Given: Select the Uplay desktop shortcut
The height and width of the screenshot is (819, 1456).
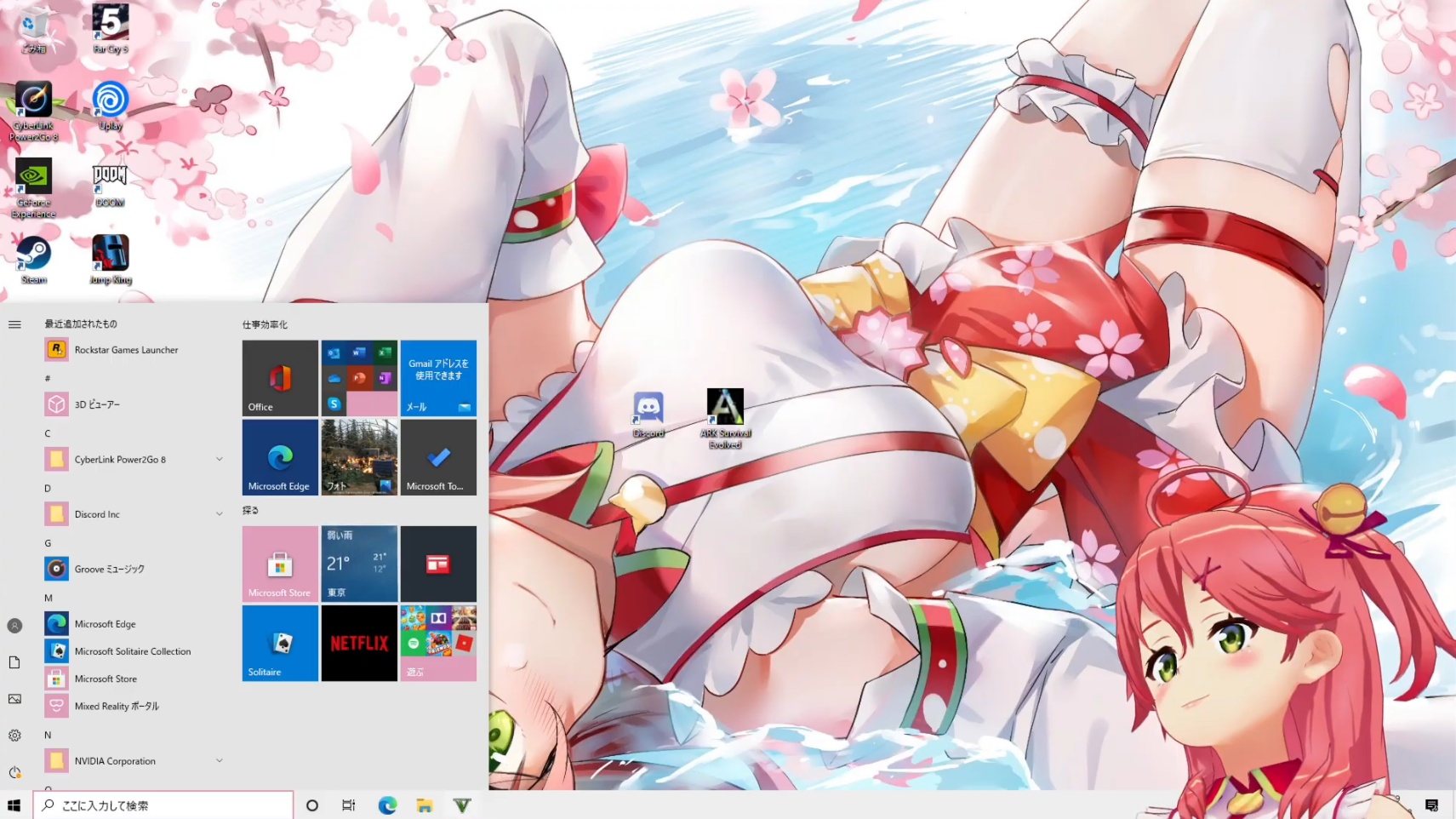Looking at the screenshot, I should pos(111,106).
